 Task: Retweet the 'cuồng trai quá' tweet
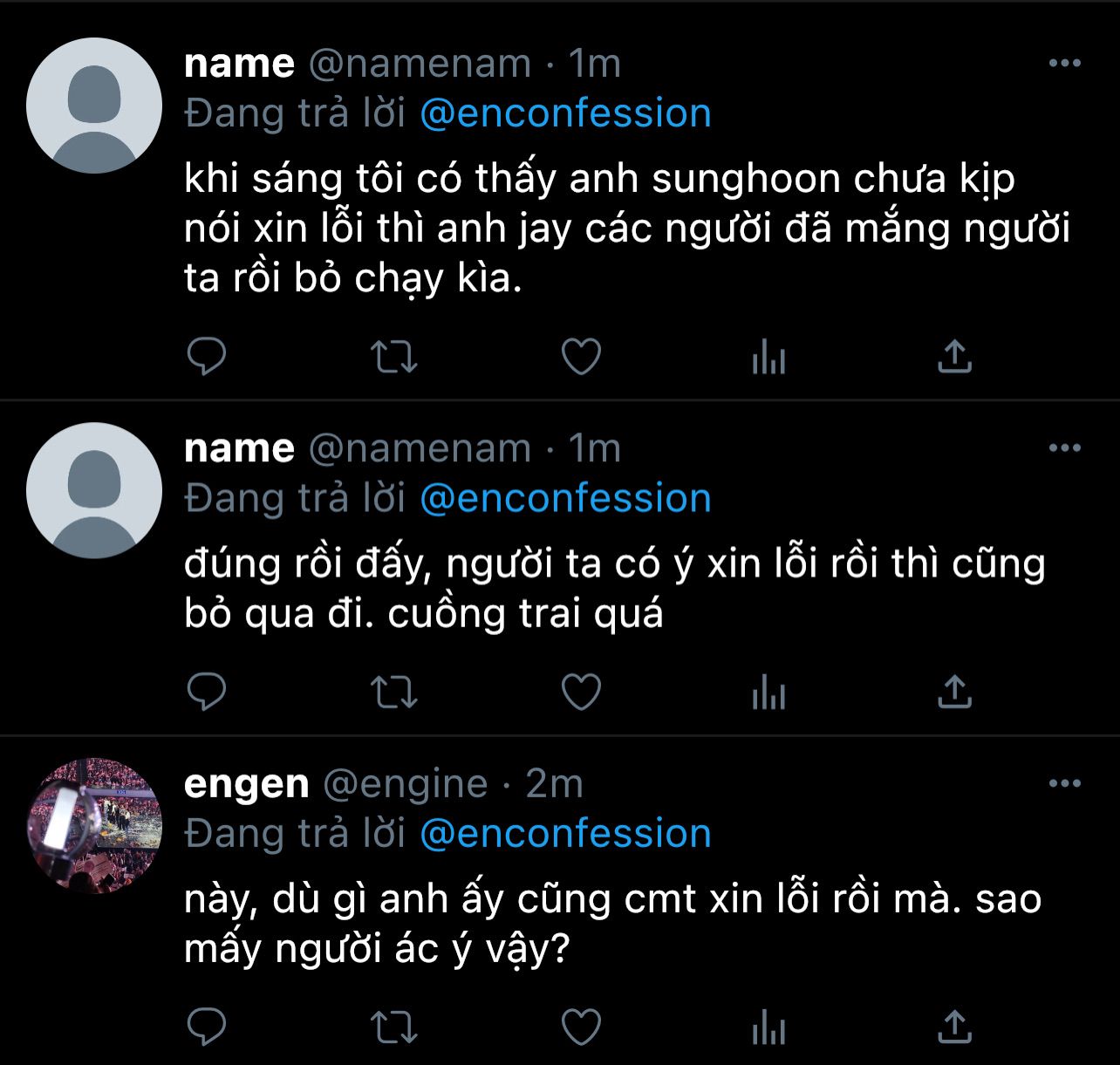pos(394,693)
